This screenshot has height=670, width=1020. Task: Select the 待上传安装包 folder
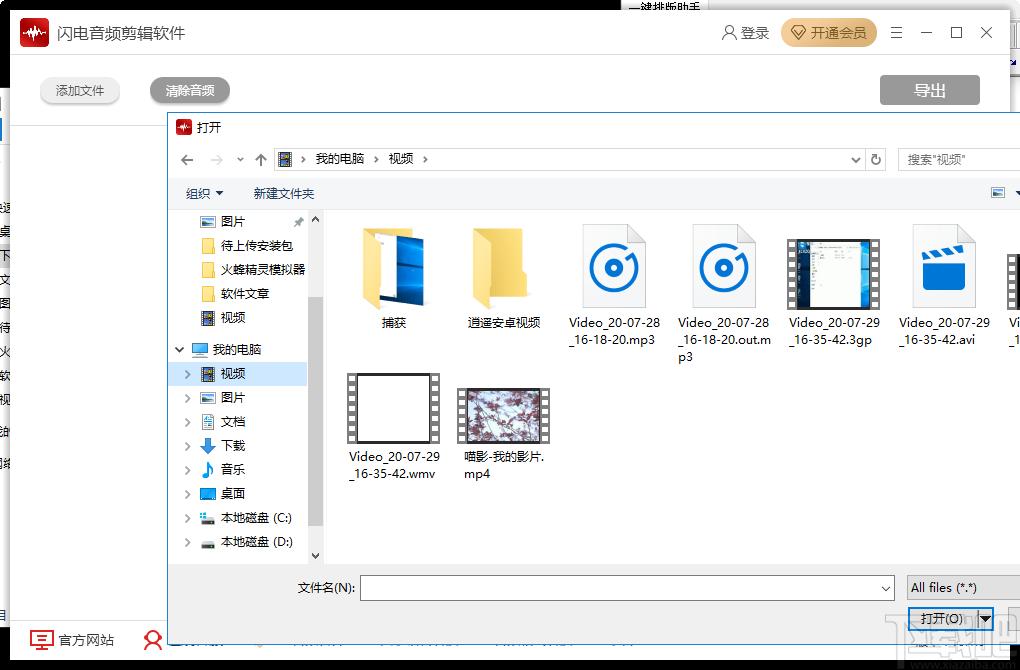(248, 246)
